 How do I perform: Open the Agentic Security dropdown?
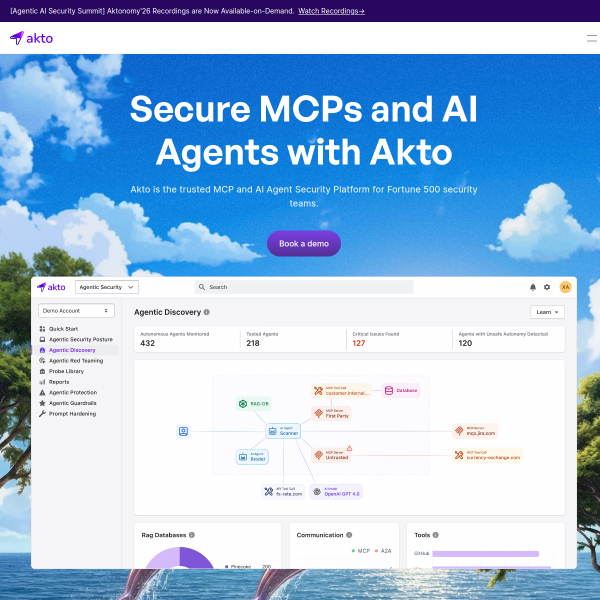click(x=107, y=287)
